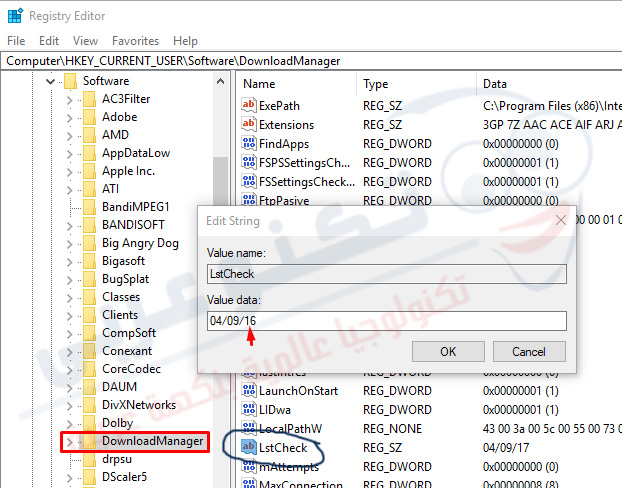Close the Edit String dialog

[560, 220]
